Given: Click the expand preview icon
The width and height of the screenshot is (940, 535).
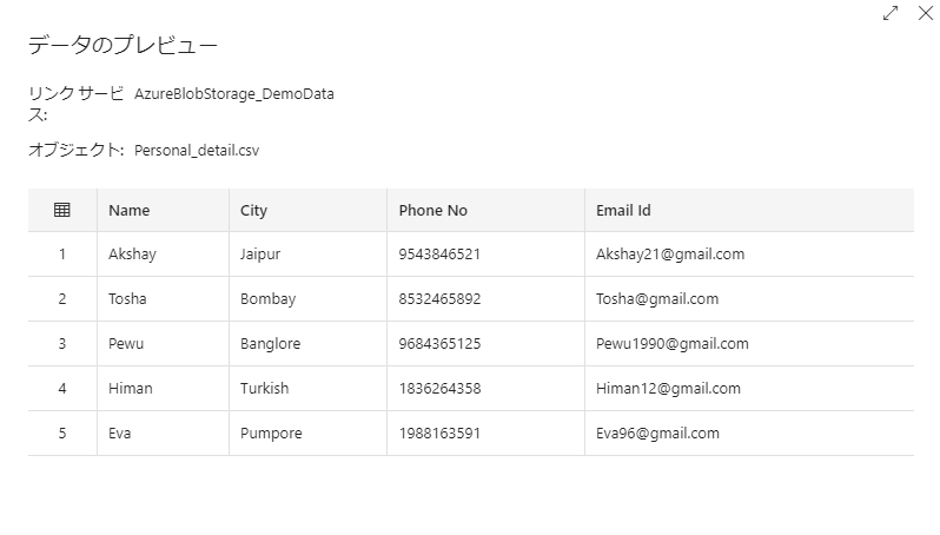Looking at the screenshot, I should coord(889,13).
